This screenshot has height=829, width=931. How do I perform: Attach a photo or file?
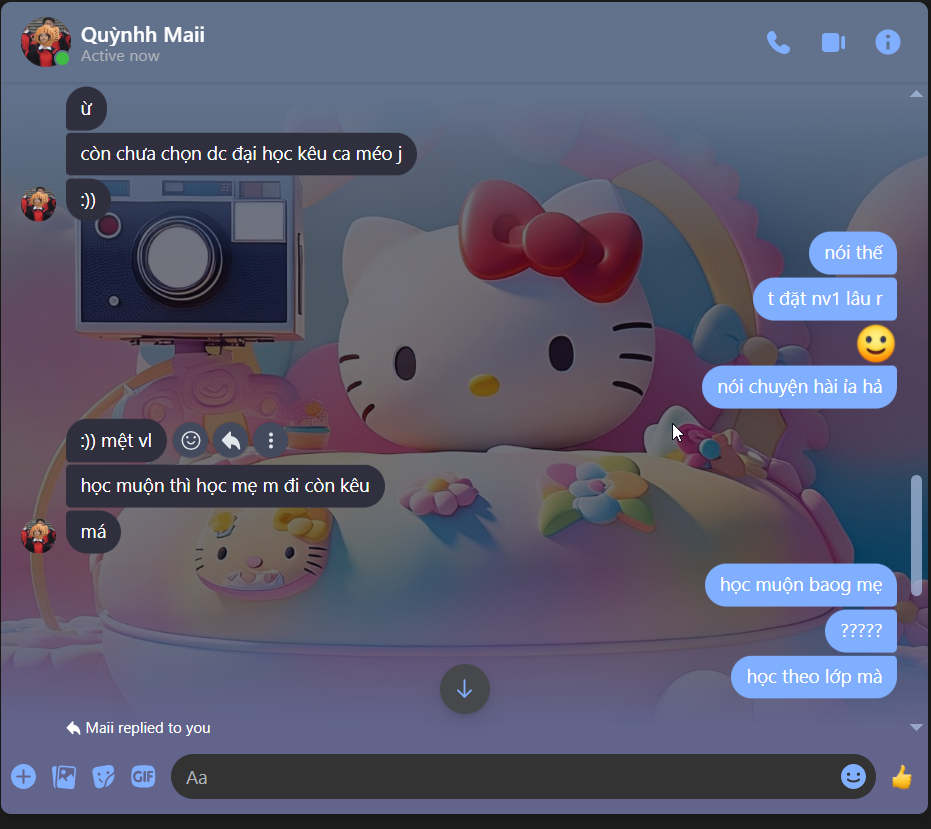(64, 777)
